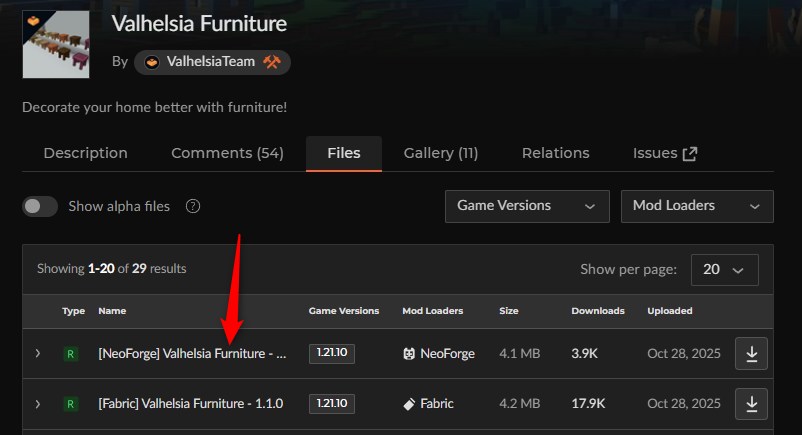
Task: Open the Issues external link tab
Action: pos(665,153)
